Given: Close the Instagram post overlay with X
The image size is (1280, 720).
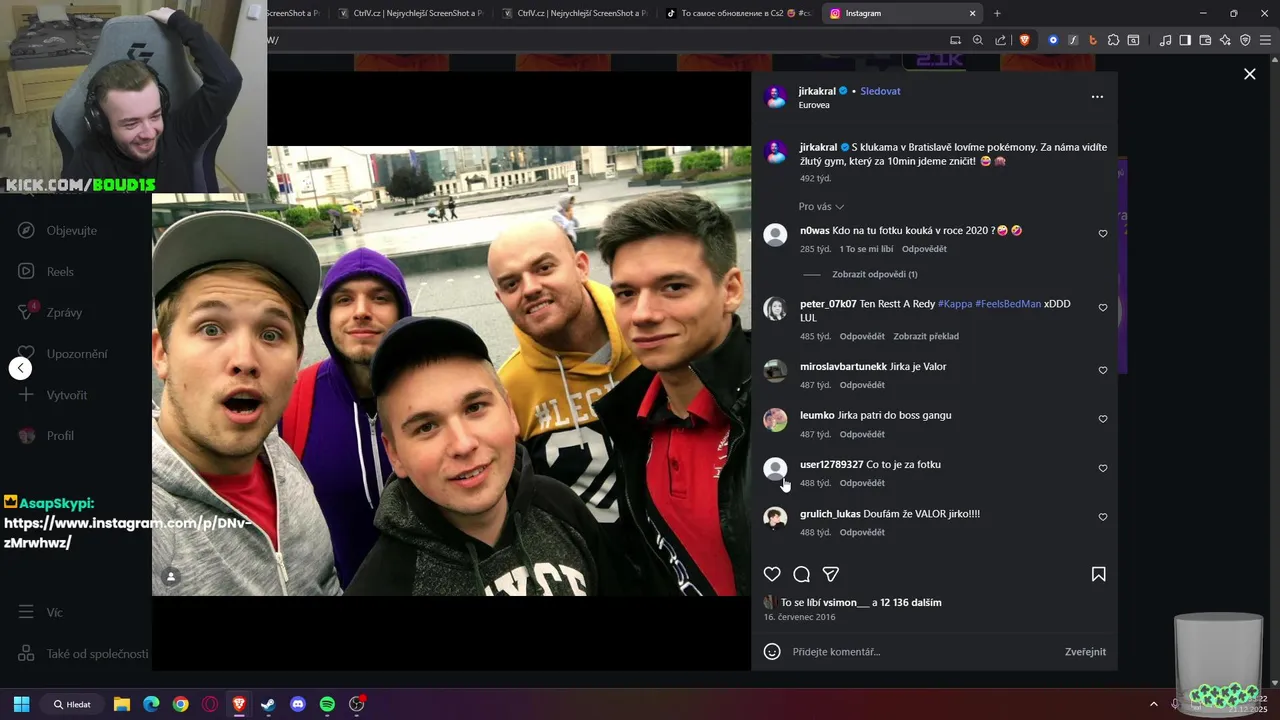Looking at the screenshot, I should (x=1249, y=74).
